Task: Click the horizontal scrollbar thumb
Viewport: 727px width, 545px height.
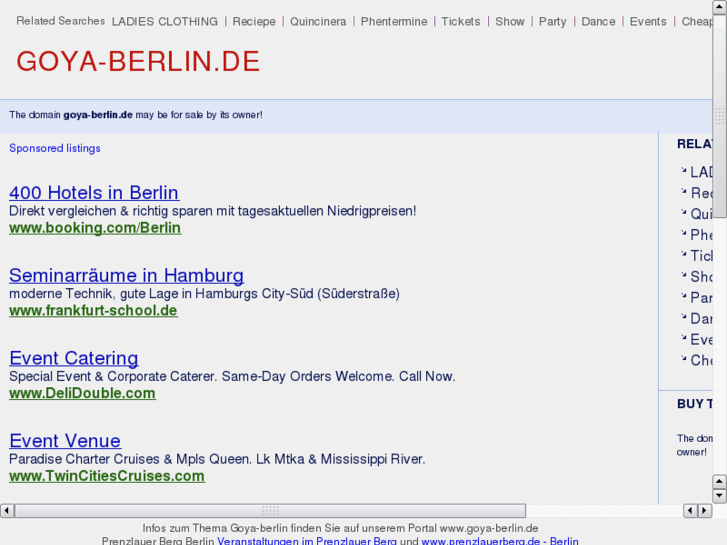Action: pos(270,511)
